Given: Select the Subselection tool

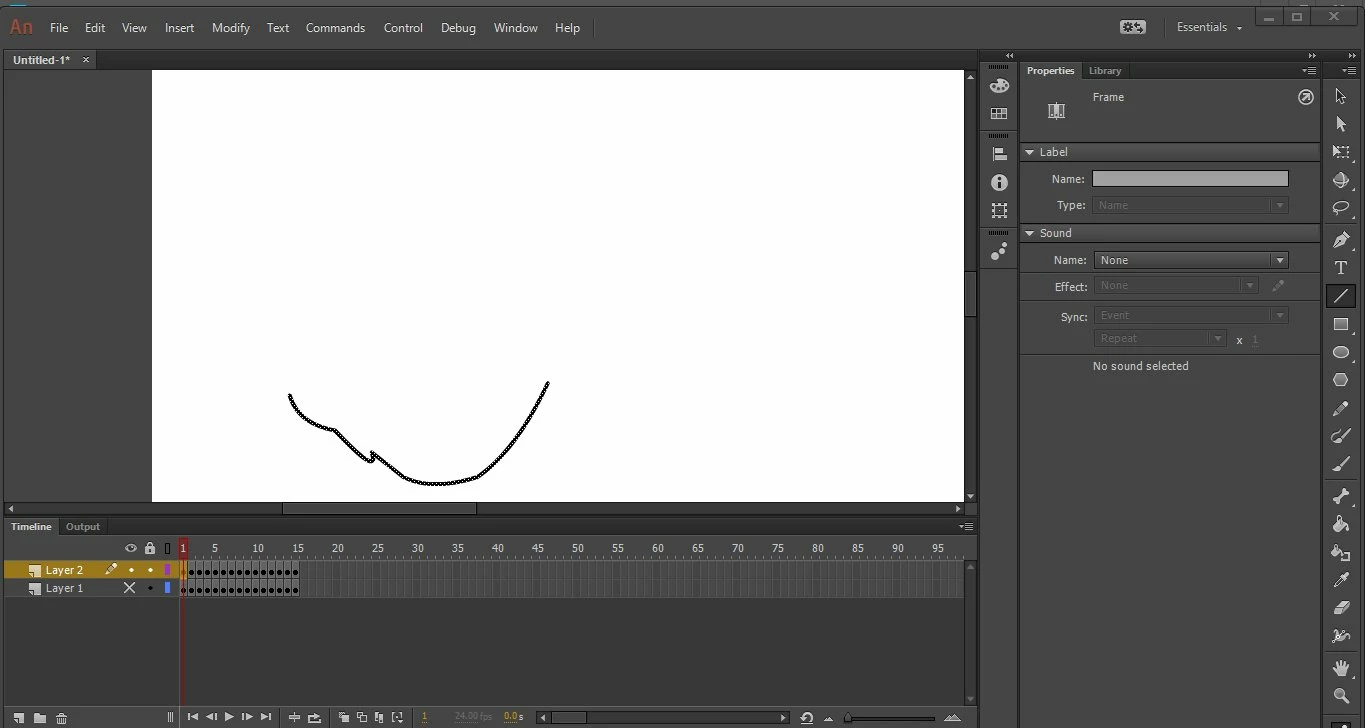Looking at the screenshot, I should [1341, 124].
